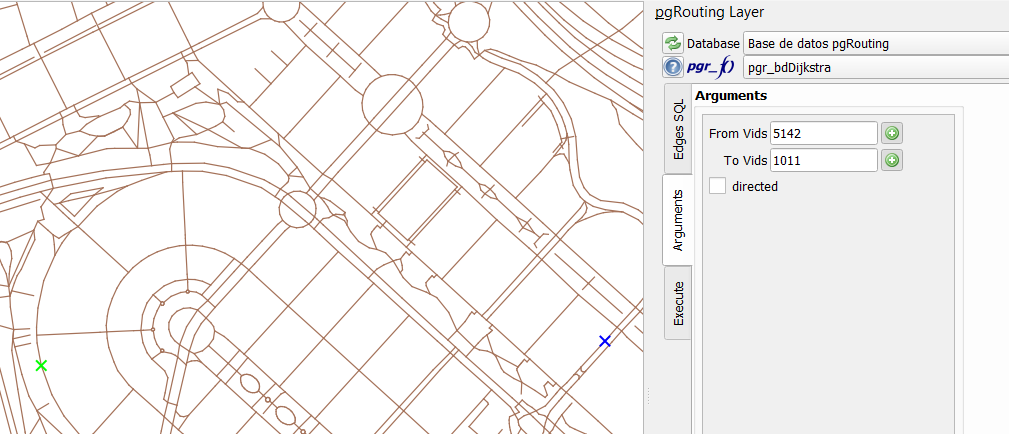The height and width of the screenshot is (434, 1009).
Task: Select the Arguments tab
Action: point(678,220)
